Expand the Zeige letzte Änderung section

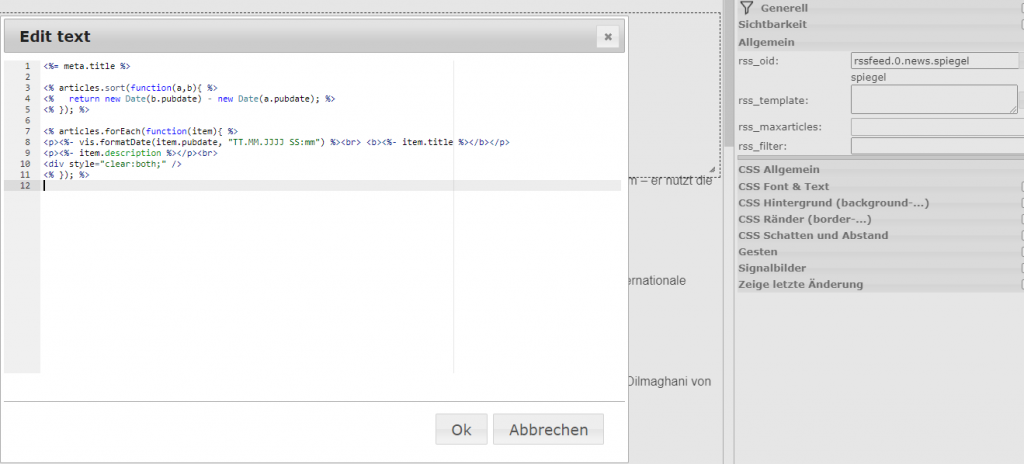800,284
